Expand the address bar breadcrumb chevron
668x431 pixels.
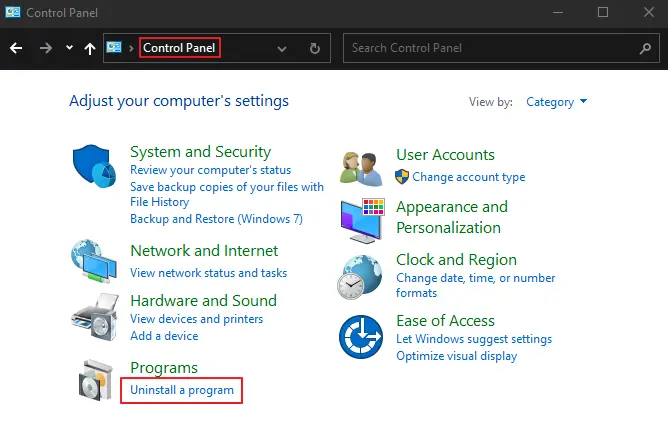(x=131, y=48)
